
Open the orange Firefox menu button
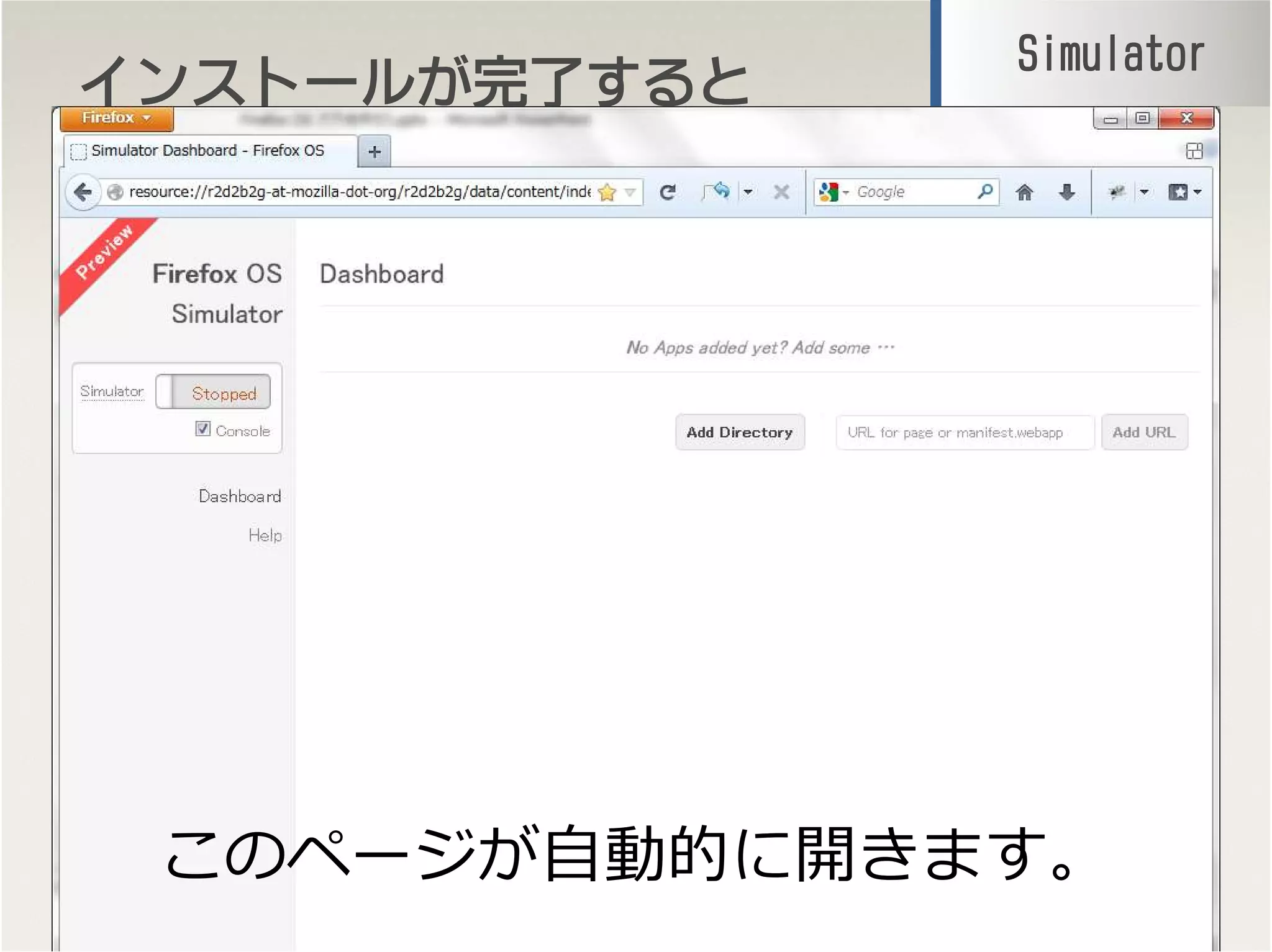click(x=117, y=118)
